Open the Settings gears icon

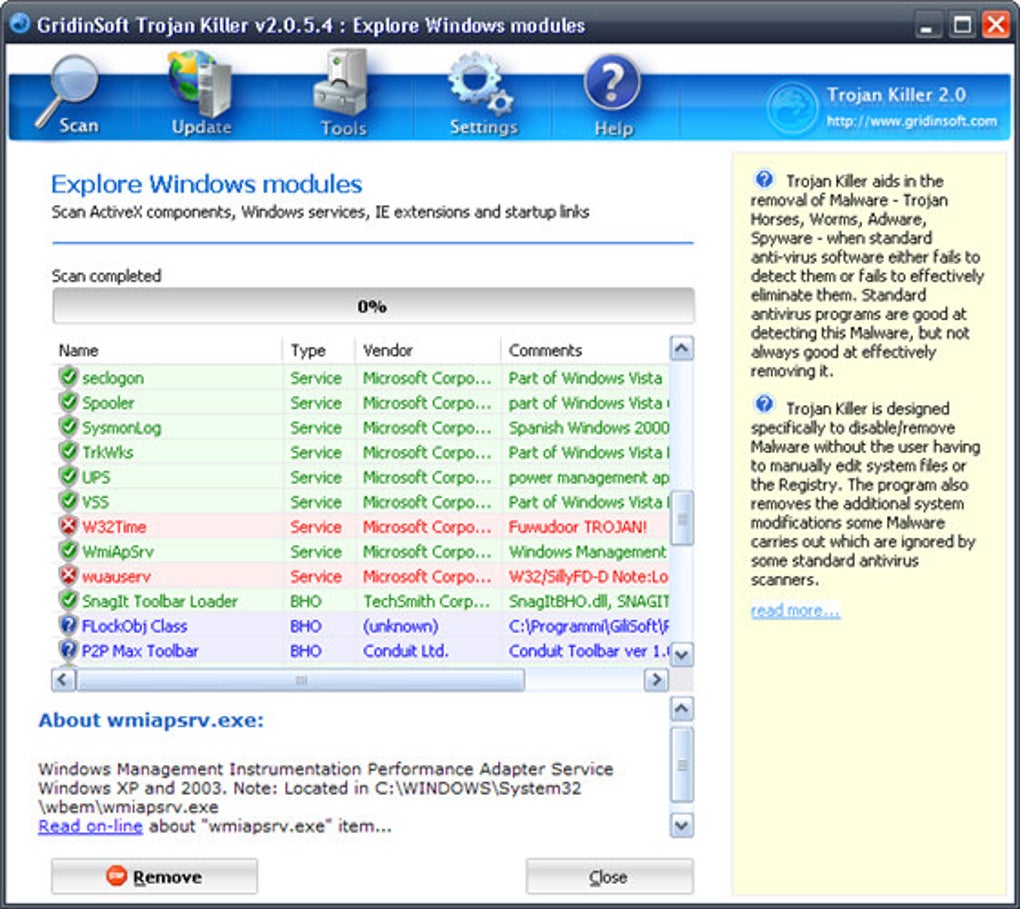click(483, 94)
